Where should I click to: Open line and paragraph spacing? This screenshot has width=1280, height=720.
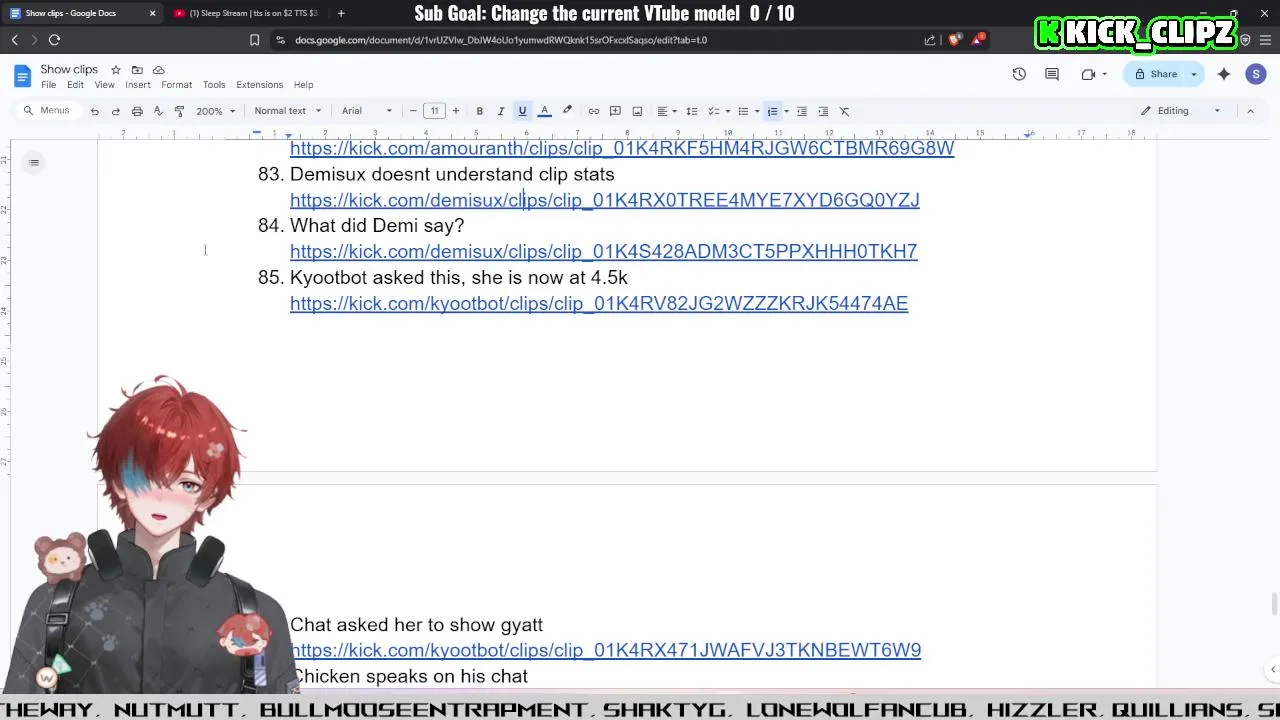[x=691, y=111]
